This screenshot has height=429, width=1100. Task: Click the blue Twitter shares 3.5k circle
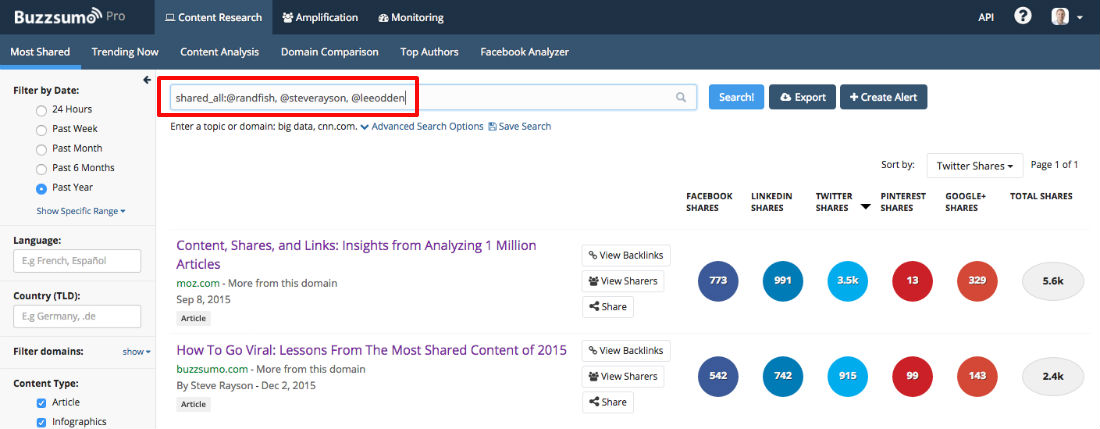[x=848, y=281]
